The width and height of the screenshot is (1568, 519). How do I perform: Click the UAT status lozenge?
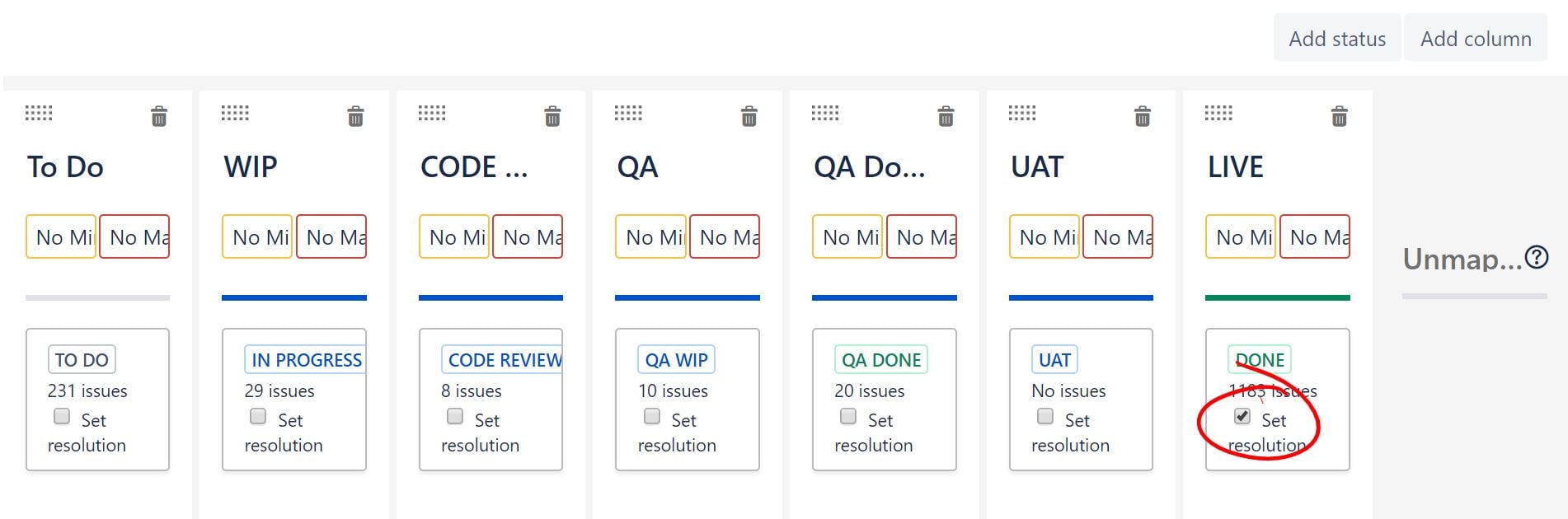(x=1054, y=360)
